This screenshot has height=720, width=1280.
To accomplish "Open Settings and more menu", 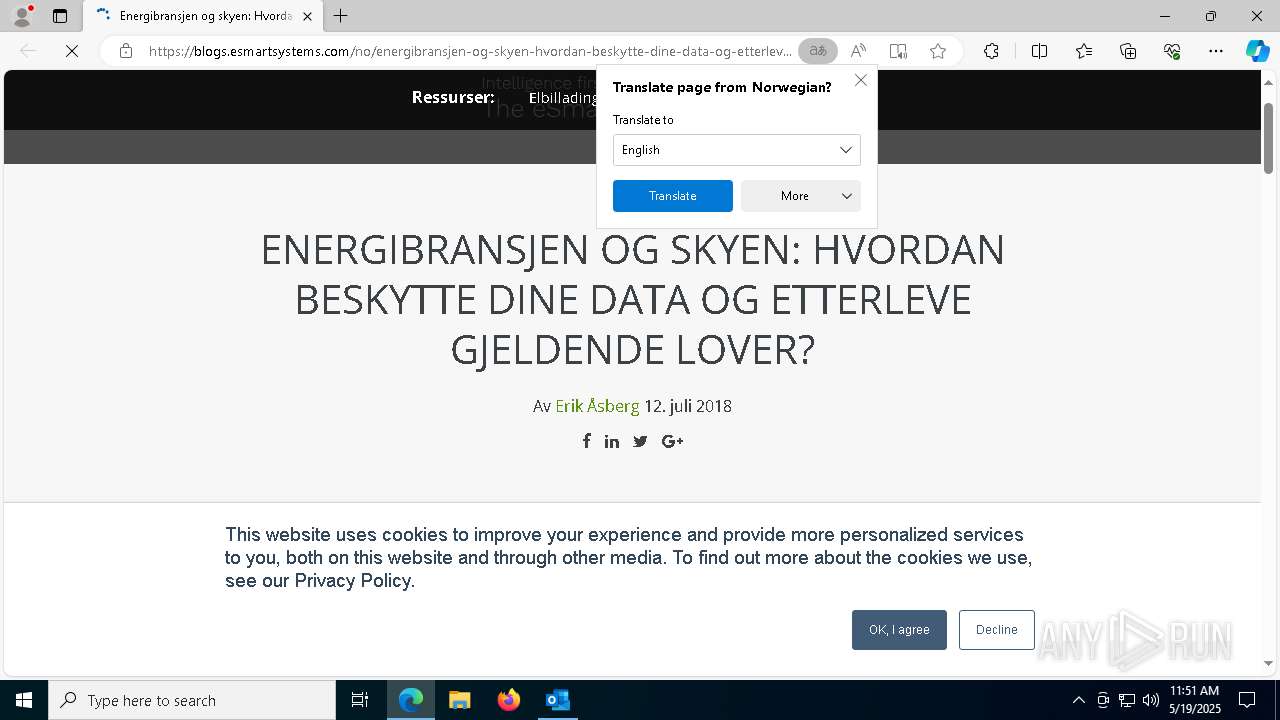I will pyautogui.click(x=1216, y=51).
